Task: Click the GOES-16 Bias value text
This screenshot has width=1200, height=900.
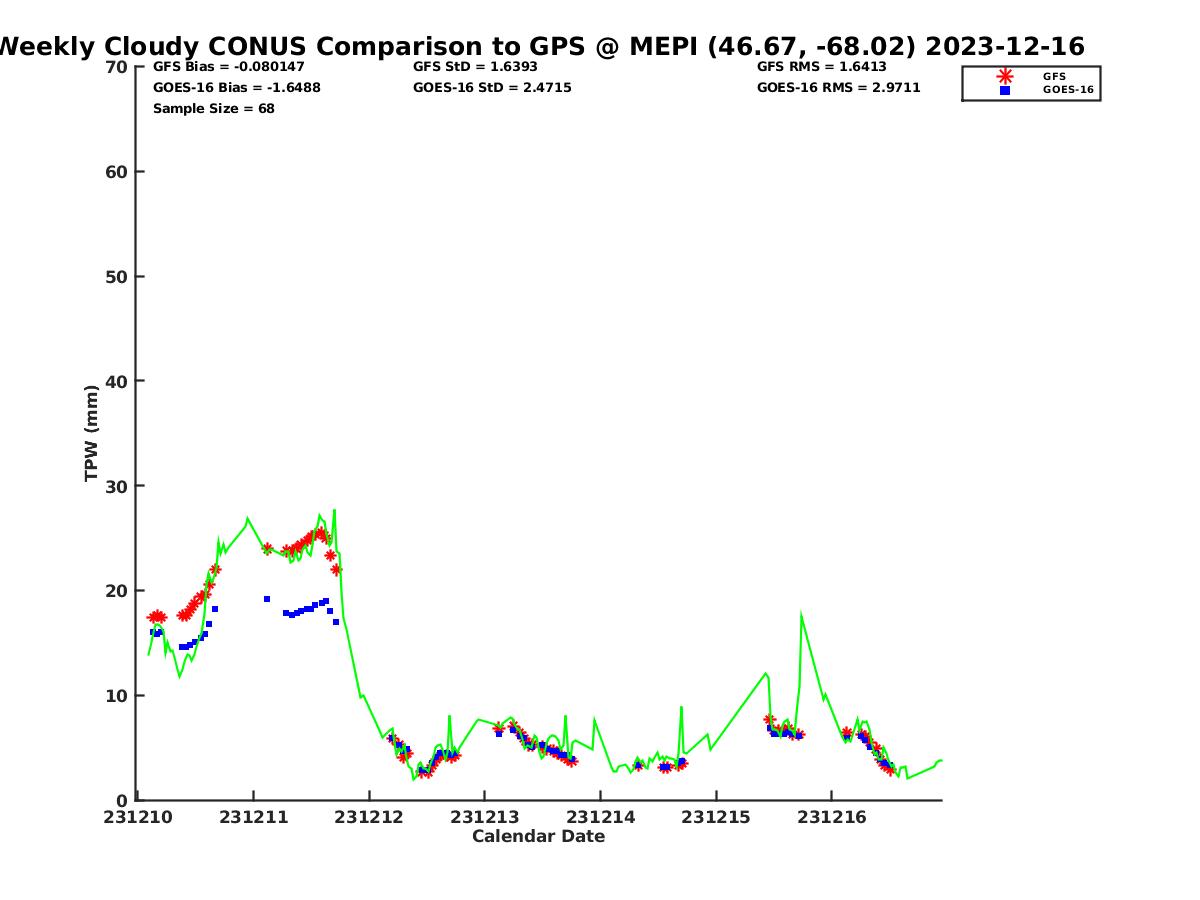Action: point(236,88)
